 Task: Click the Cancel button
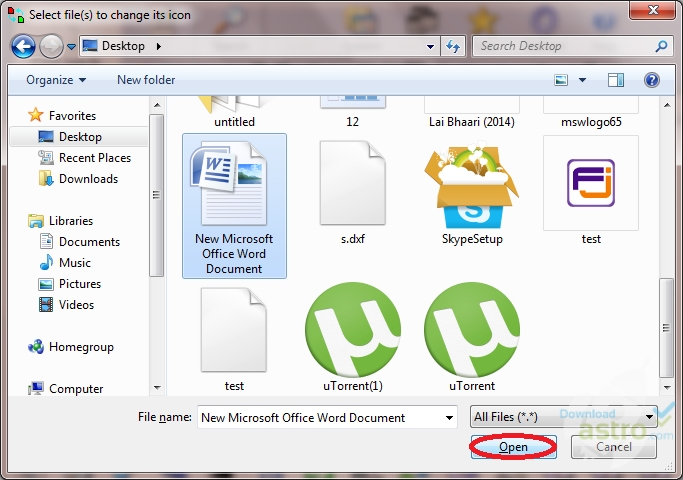(x=614, y=447)
